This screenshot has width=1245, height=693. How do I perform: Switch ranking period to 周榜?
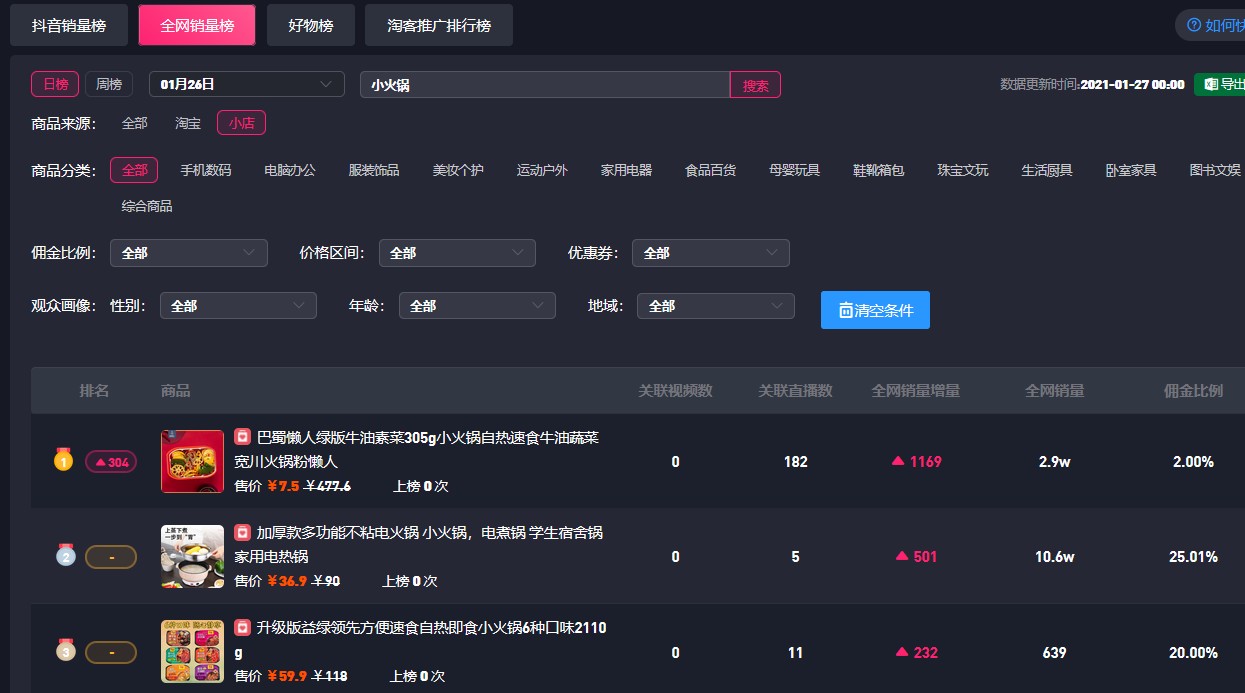[x=108, y=83]
